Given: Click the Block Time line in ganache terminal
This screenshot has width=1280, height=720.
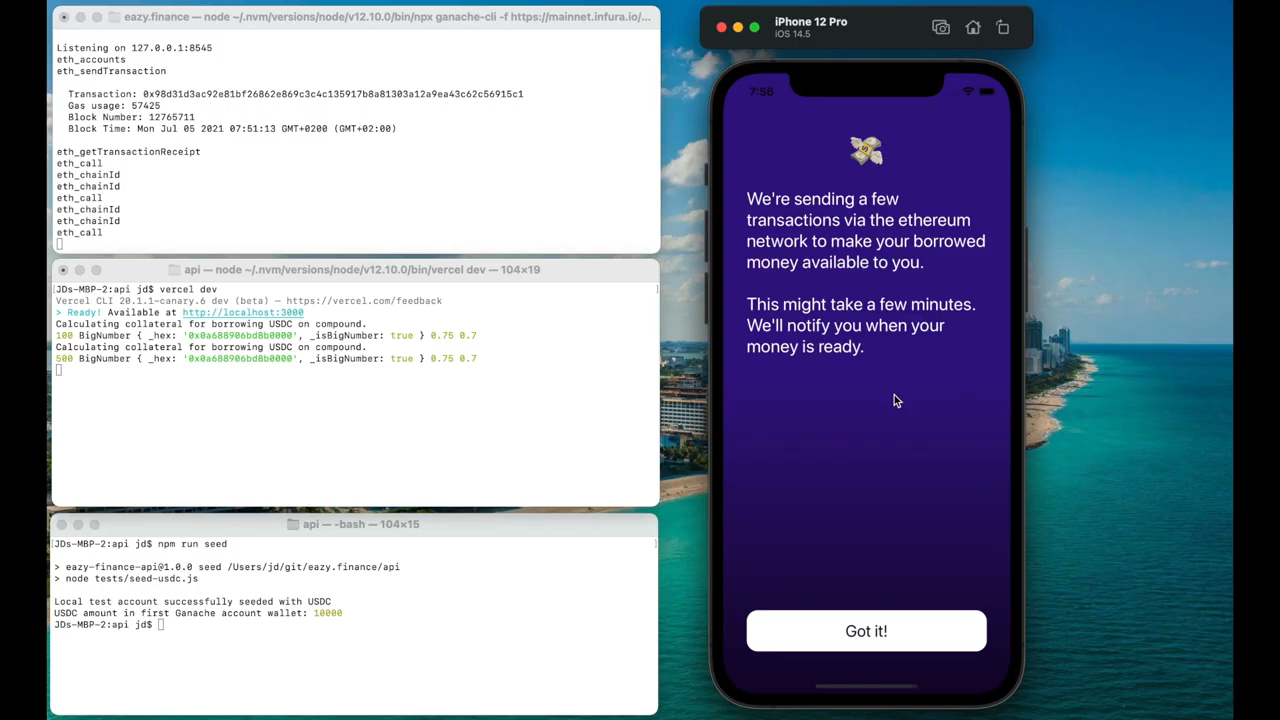Looking at the screenshot, I should pos(232,129).
